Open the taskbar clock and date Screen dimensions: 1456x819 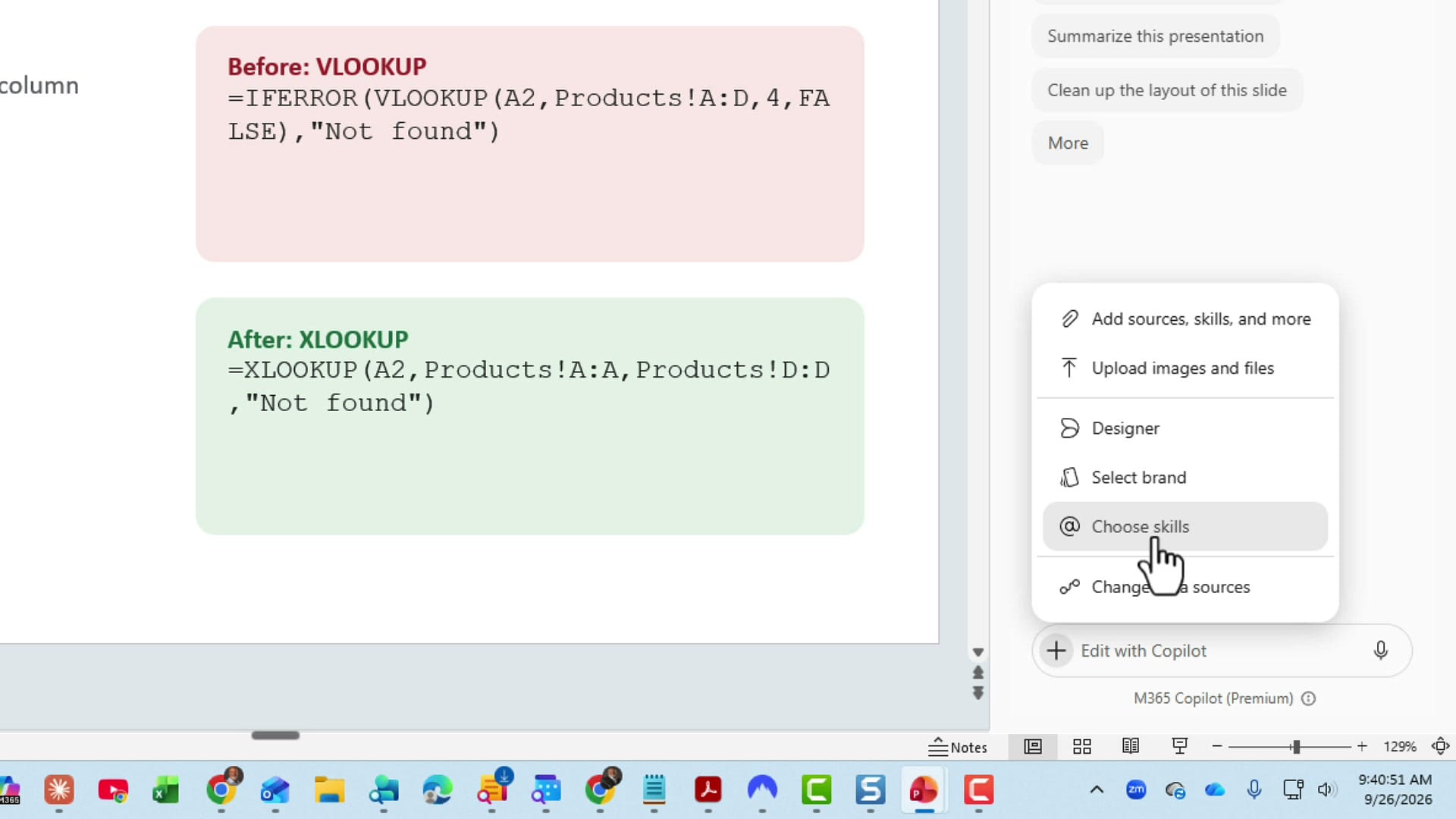point(1397,789)
